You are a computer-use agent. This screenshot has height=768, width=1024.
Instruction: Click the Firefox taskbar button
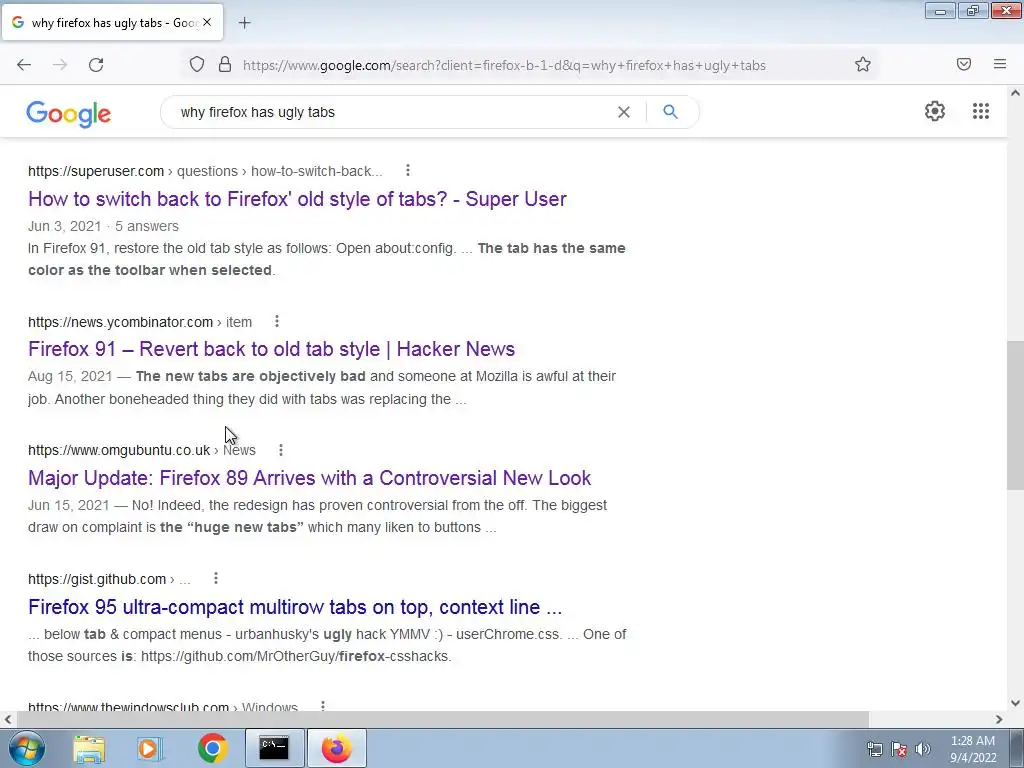point(336,748)
